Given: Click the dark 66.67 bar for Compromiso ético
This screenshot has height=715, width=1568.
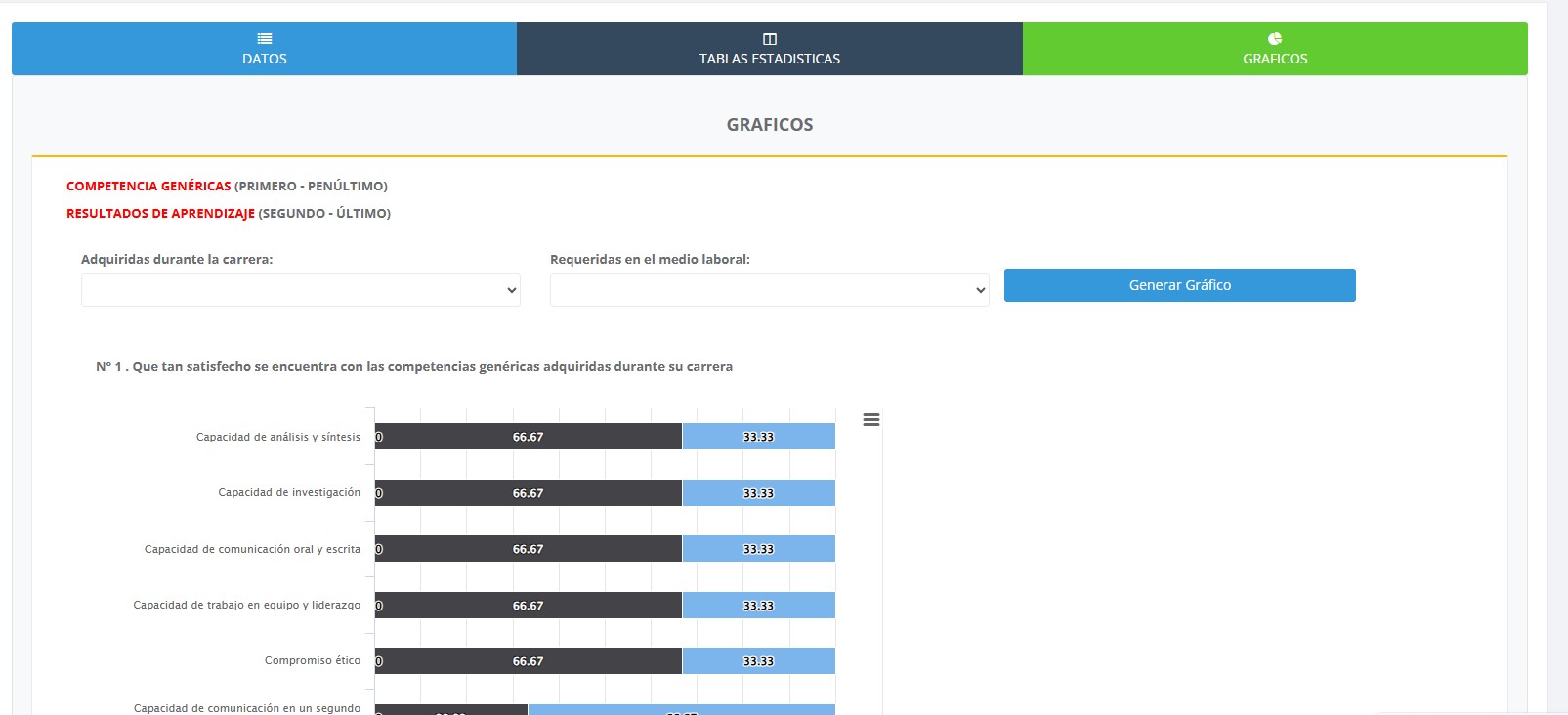Looking at the screenshot, I should pyautogui.click(x=529, y=661).
